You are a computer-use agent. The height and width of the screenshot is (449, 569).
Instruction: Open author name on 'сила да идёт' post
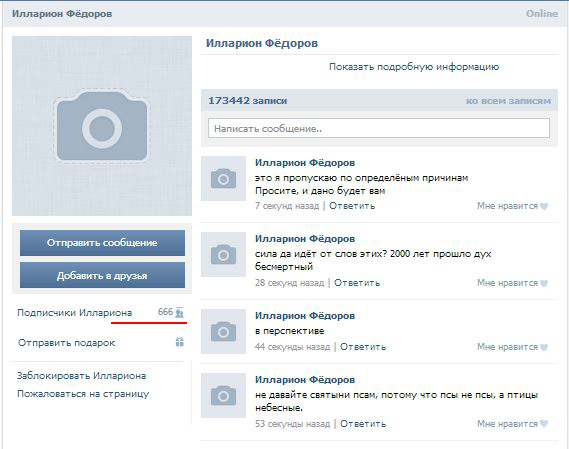coord(305,239)
